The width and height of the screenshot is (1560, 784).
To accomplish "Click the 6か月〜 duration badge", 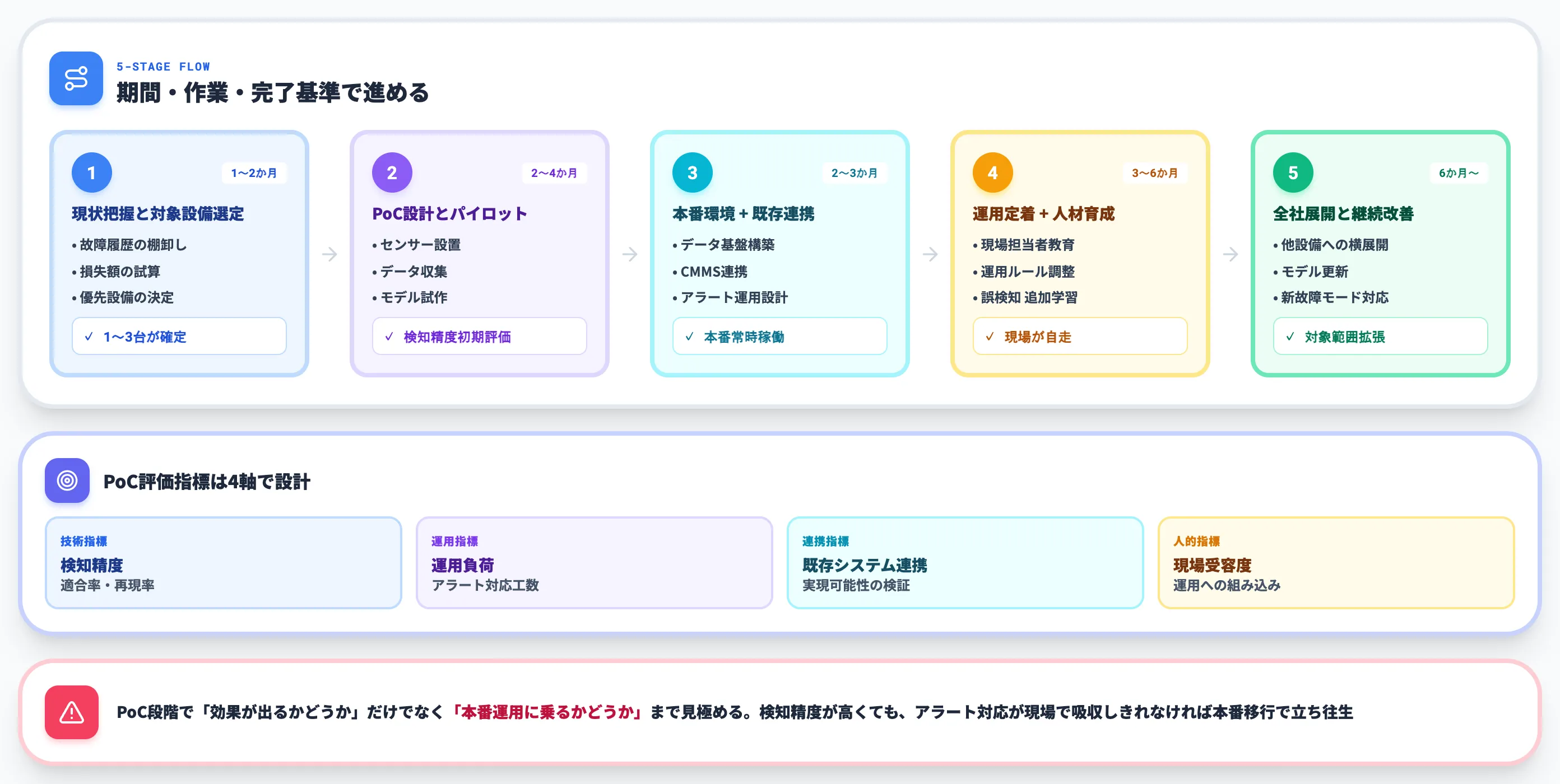I will (x=1458, y=173).
